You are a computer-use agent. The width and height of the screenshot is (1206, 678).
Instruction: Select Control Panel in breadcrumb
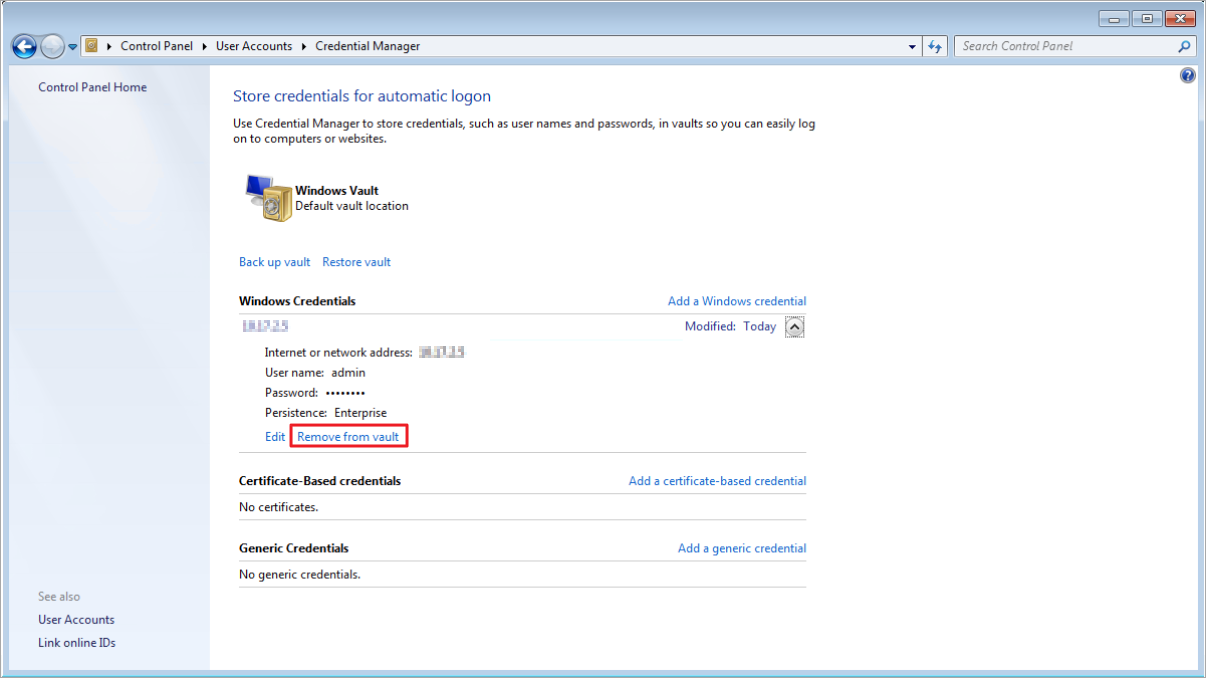click(156, 46)
